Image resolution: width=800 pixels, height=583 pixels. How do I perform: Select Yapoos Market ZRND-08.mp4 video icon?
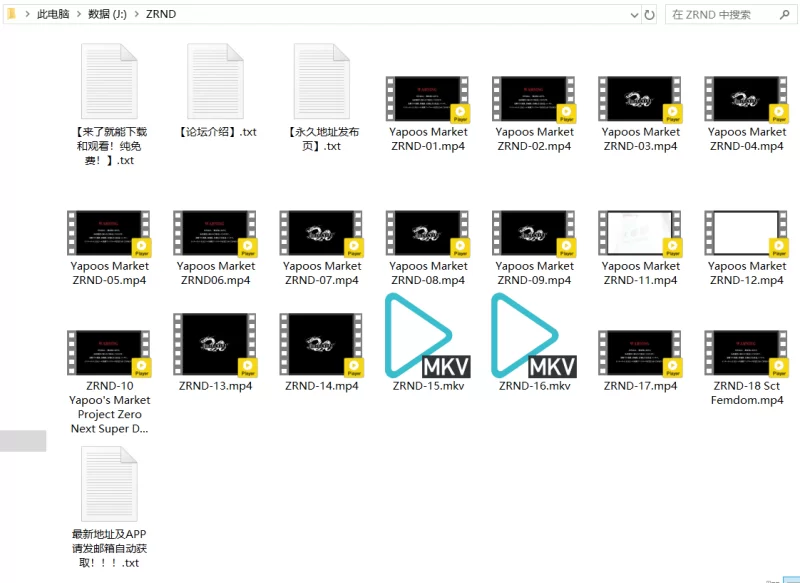pyautogui.click(x=428, y=234)
